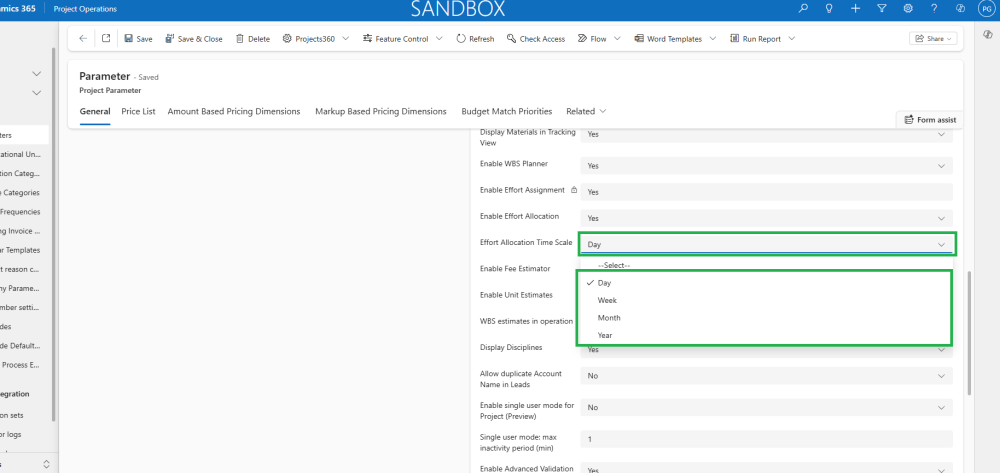Expand the Flow dropdown chevron
The image size is (1000, 473).
click(x=617, y=39)
